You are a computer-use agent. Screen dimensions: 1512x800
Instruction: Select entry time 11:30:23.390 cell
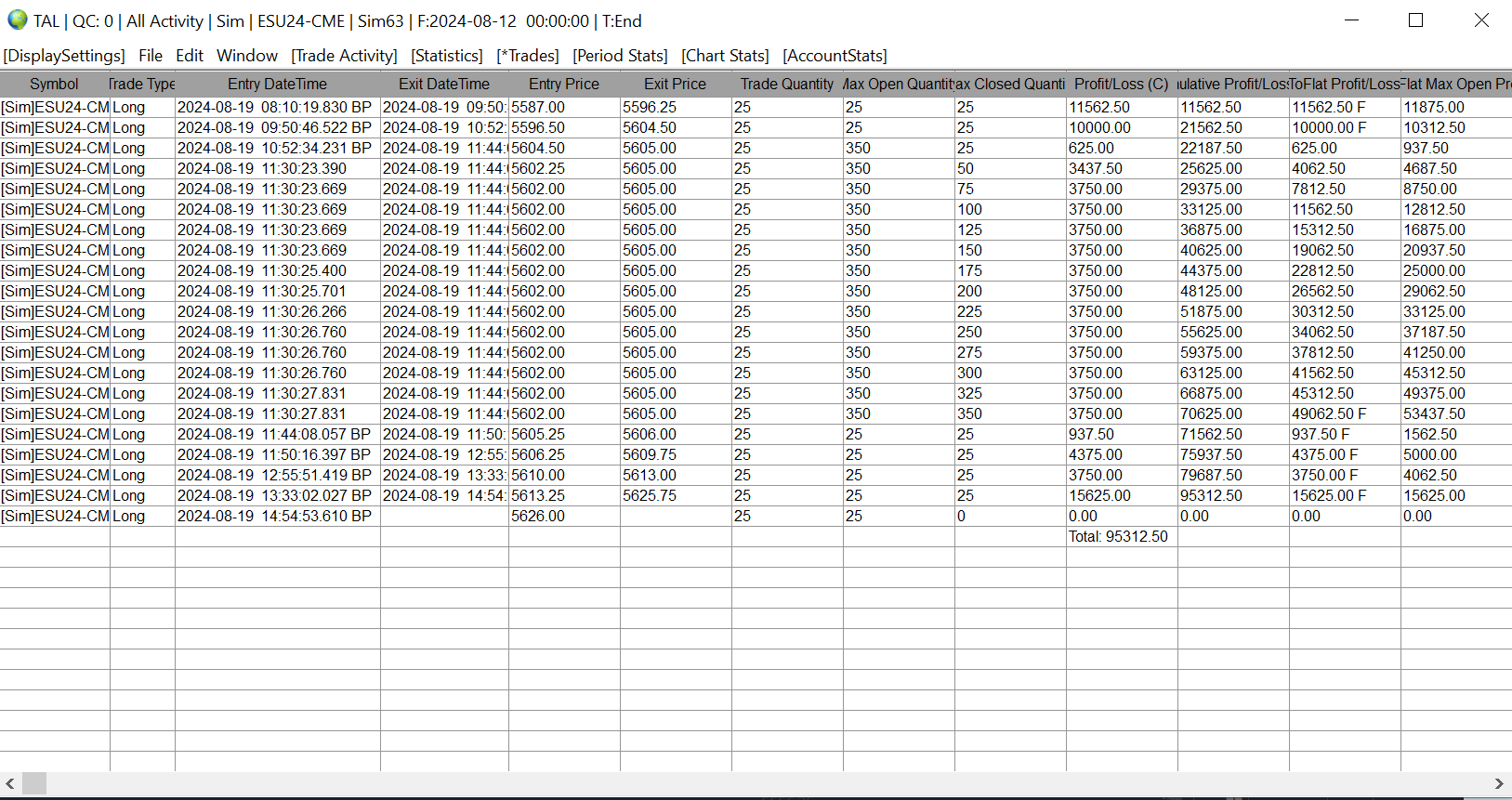pyautogui.click(x=278, y=168)
